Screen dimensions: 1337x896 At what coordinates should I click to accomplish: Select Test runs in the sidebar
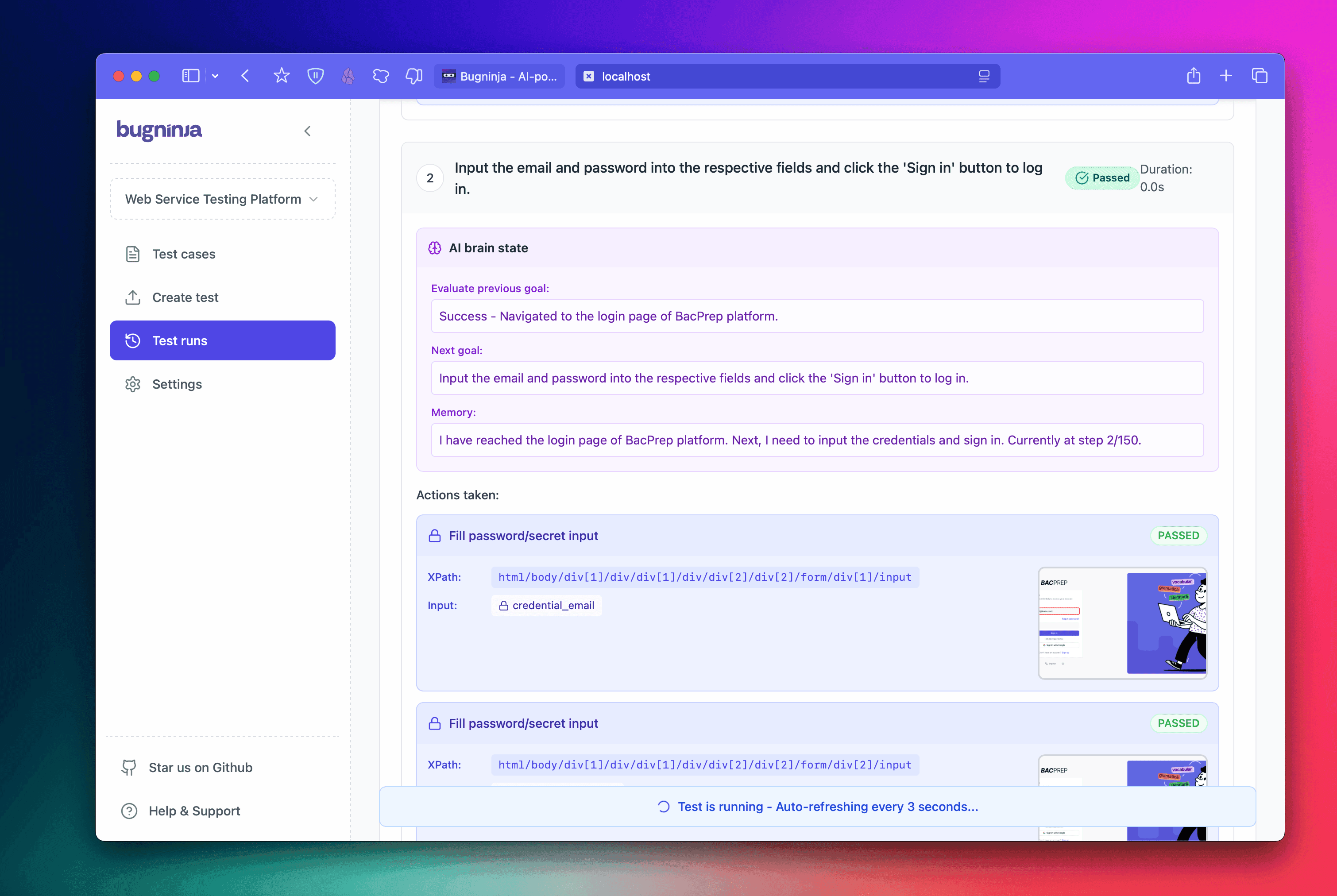coord(222,340)
